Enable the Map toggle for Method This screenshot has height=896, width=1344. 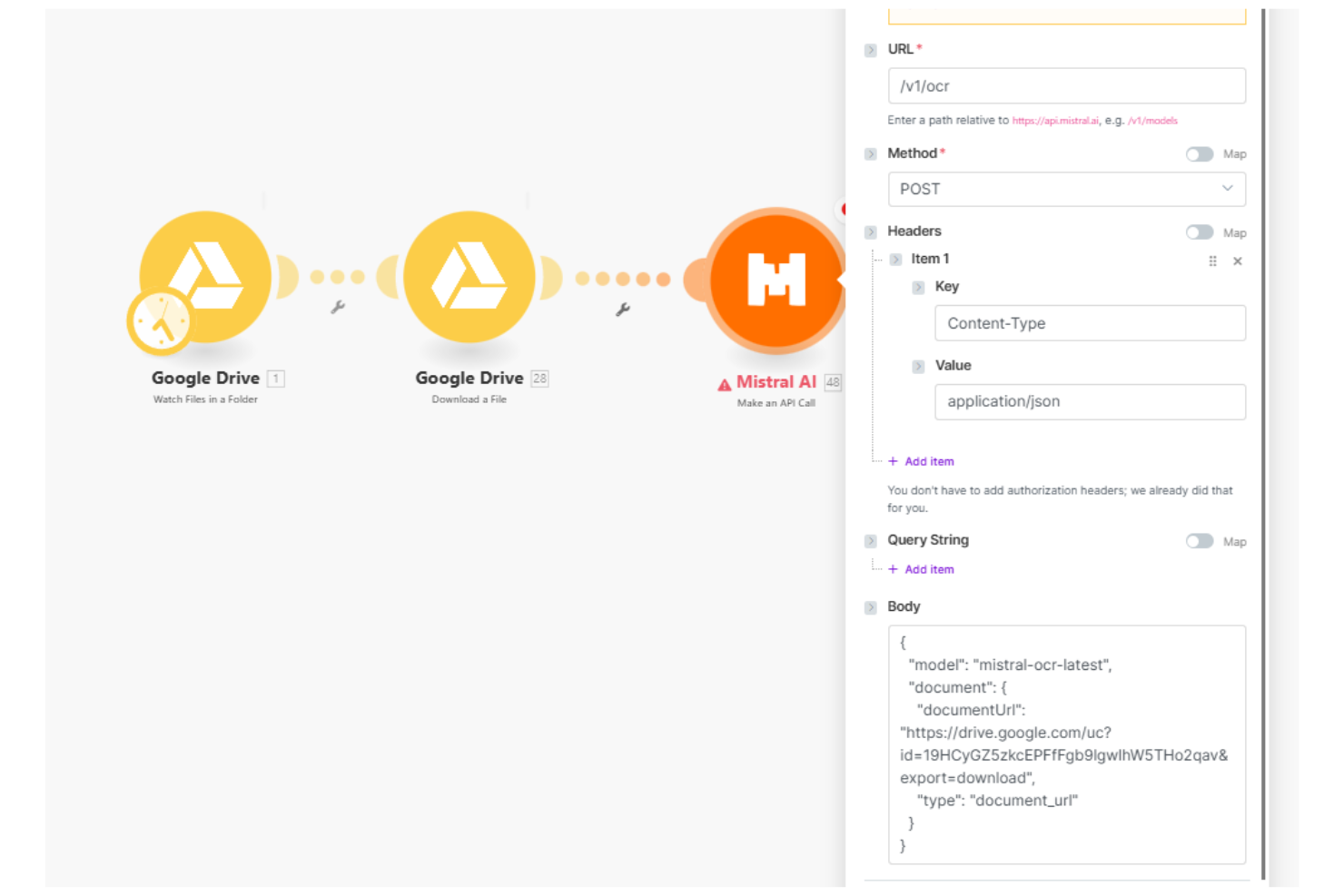1200,154
